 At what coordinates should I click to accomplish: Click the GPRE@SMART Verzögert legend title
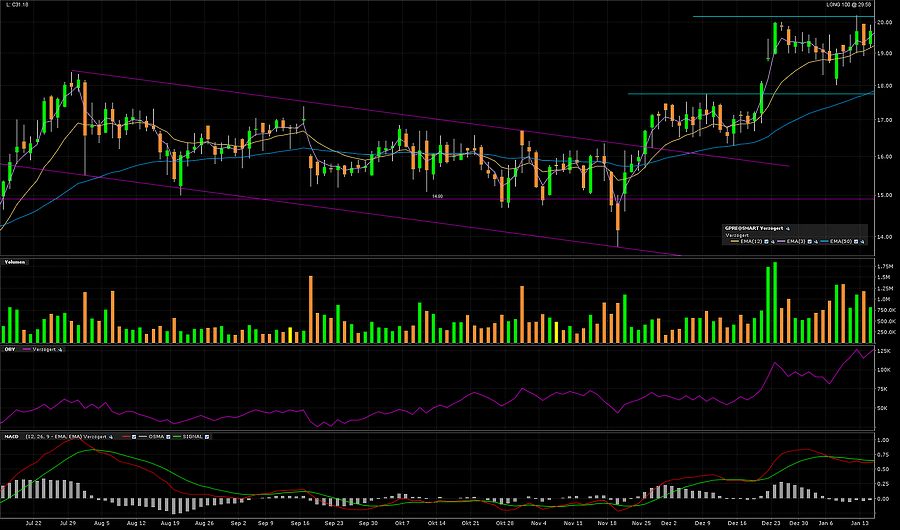coord(754,229)
